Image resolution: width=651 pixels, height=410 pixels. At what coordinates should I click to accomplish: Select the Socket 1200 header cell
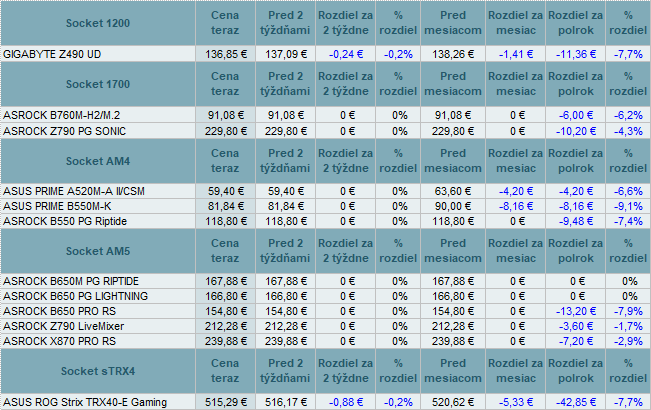[98, 23]
